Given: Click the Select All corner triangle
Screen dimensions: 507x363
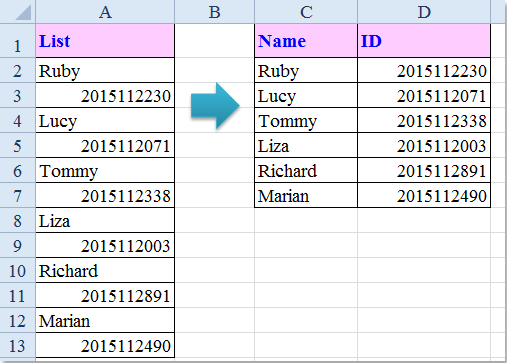Looking at the screenshot, I should (23, 12).
